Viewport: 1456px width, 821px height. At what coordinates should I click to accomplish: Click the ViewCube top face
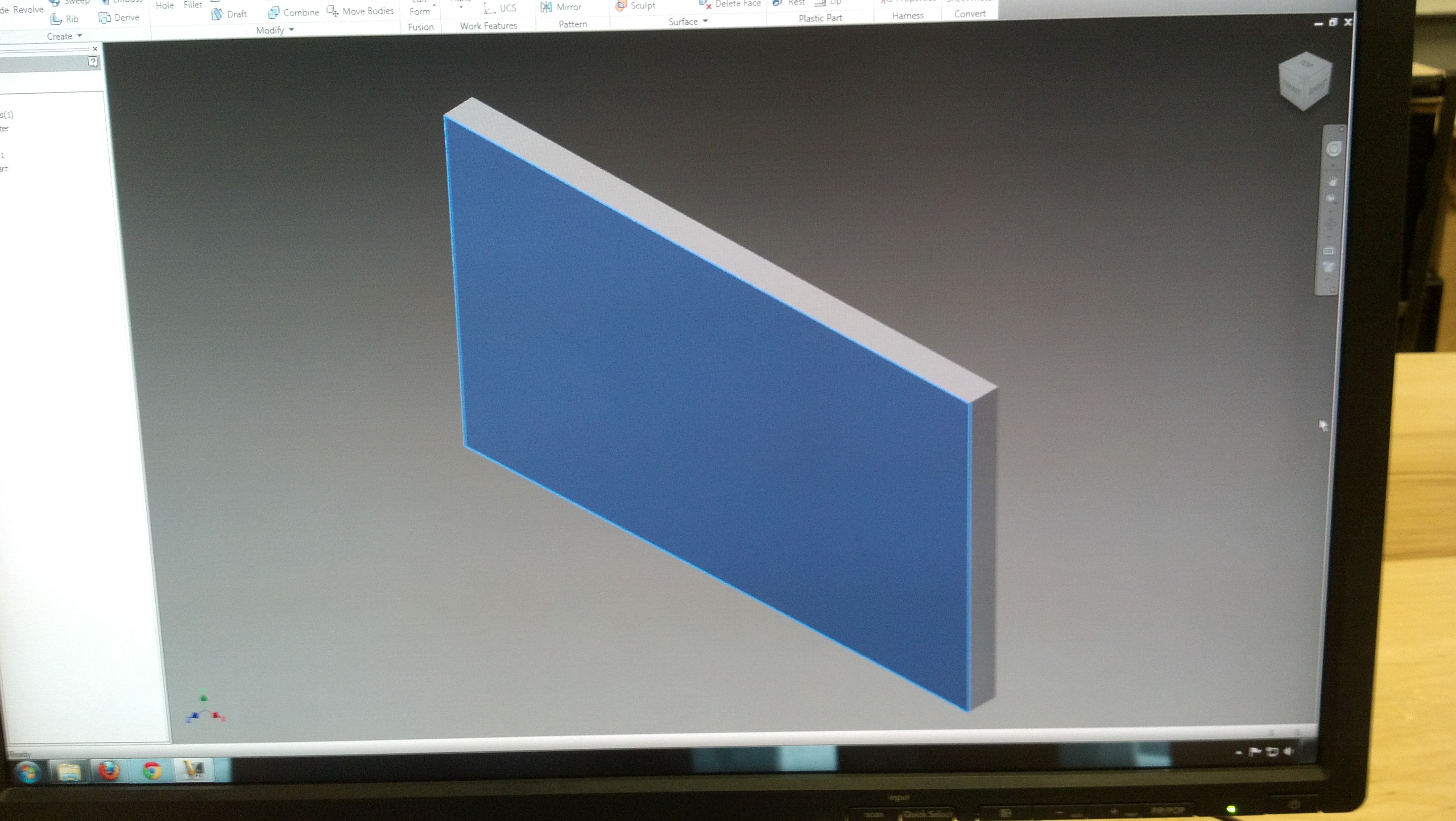pyautogui.click(x=1306, y=64)
